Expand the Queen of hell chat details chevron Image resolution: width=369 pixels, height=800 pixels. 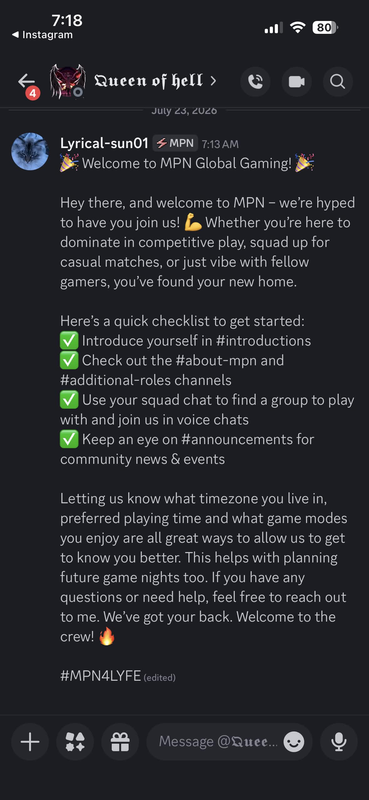coord(213,81)
